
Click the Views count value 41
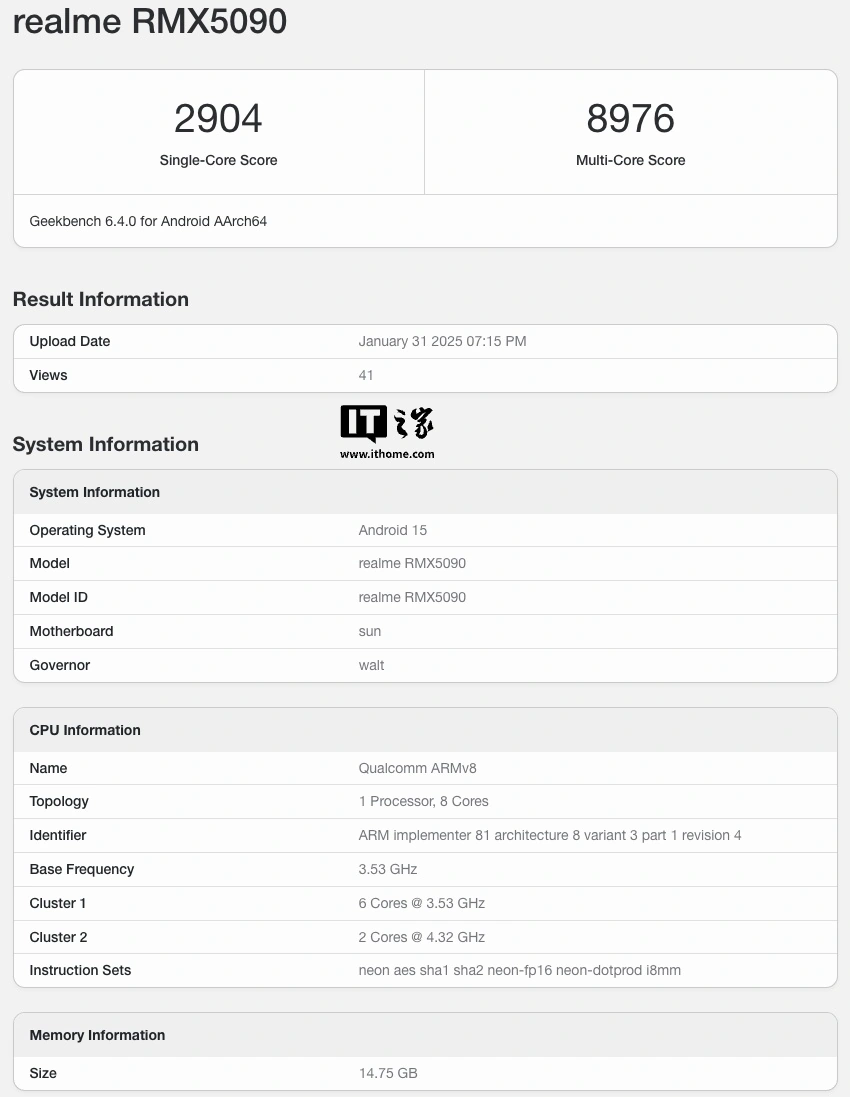(366, 375)
